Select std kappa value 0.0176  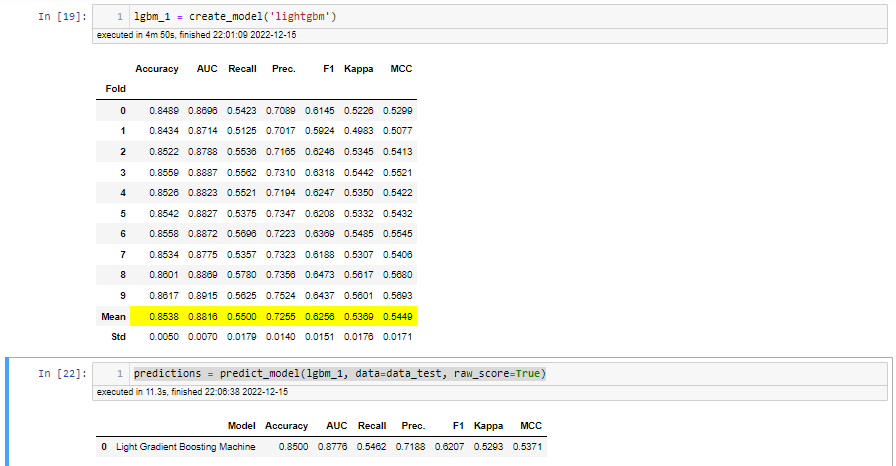point(358,337)
